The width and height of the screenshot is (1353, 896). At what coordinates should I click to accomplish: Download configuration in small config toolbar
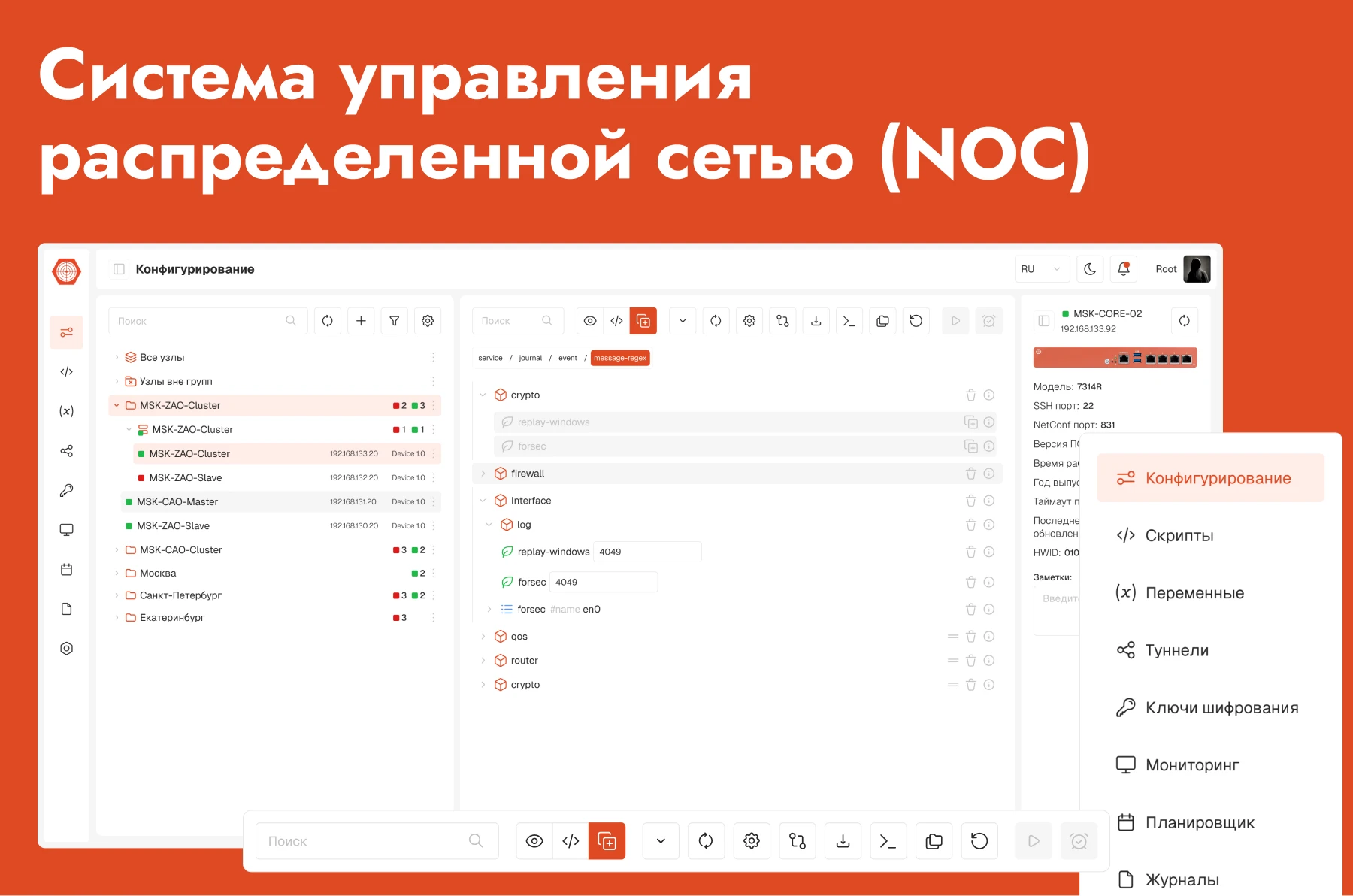[816, 321]
